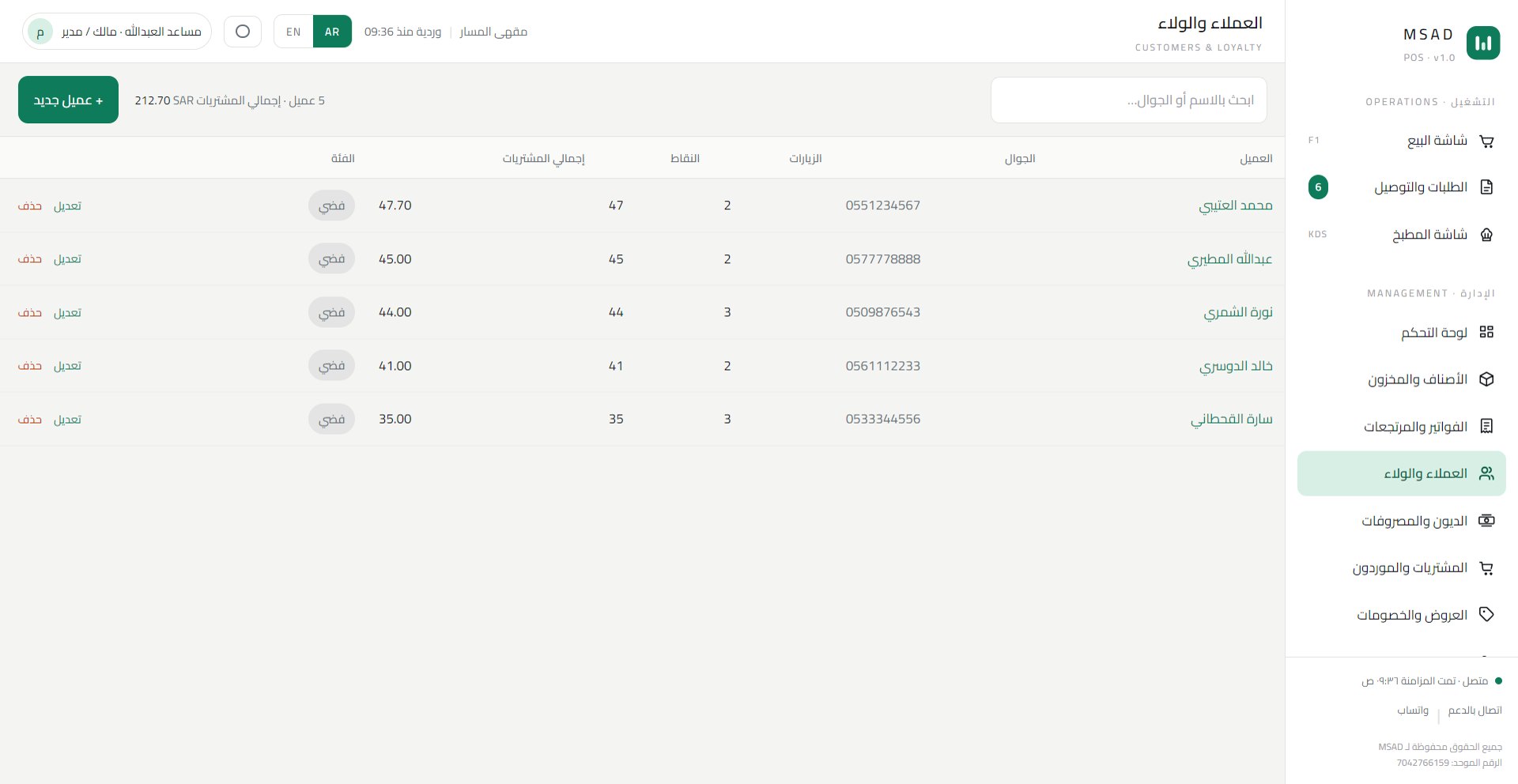Click sync status متصل indicator
Image resolution: width=1518 pixels, height=784 pixels.
1433,680
